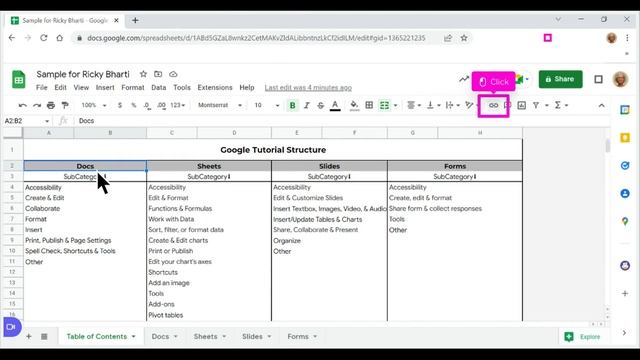
Task: Click the green Share button
Action: [x=560, y=79]
